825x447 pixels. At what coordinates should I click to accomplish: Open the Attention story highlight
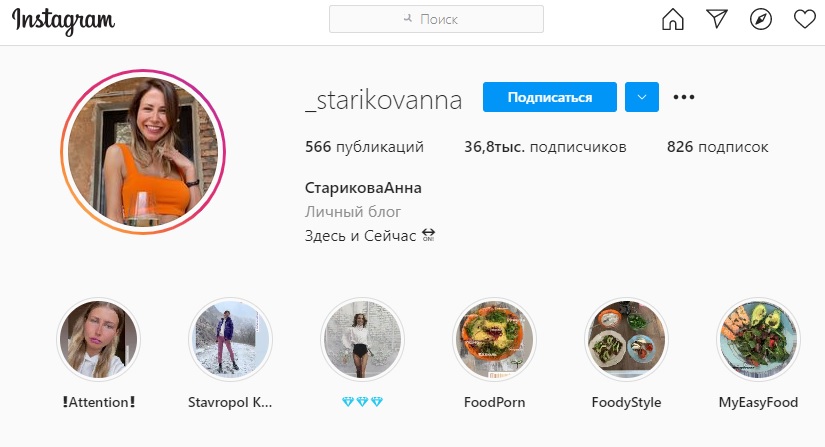(x=98, y=340)
